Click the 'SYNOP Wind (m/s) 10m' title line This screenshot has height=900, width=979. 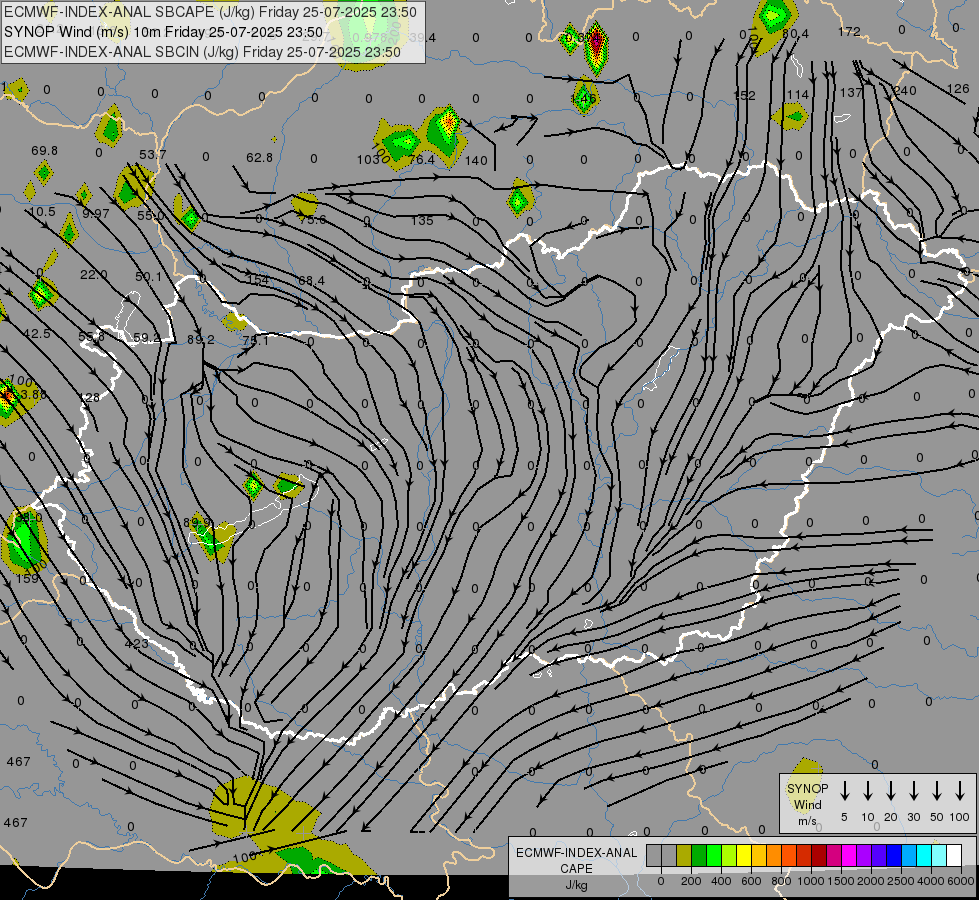(x=164, y=32)
